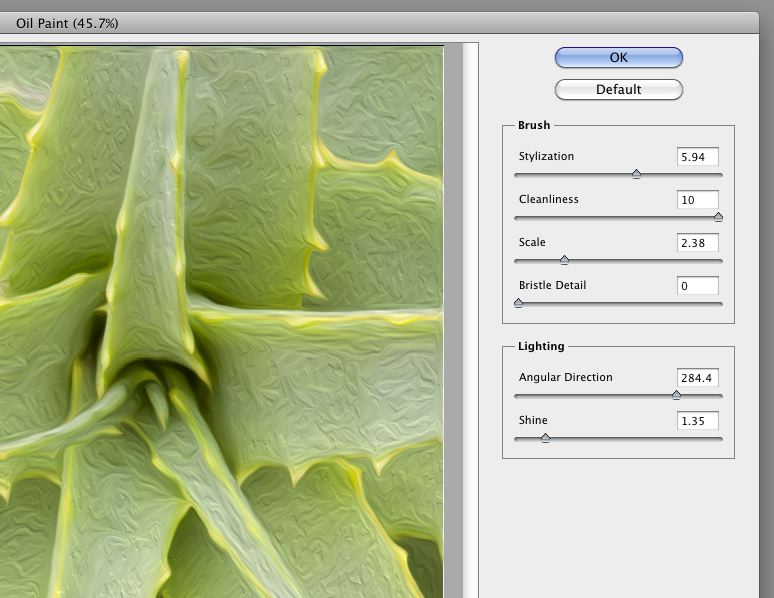Click the Cleanliness value box
Viewport: 774px width, 598px height.
[x=697, y=200]
